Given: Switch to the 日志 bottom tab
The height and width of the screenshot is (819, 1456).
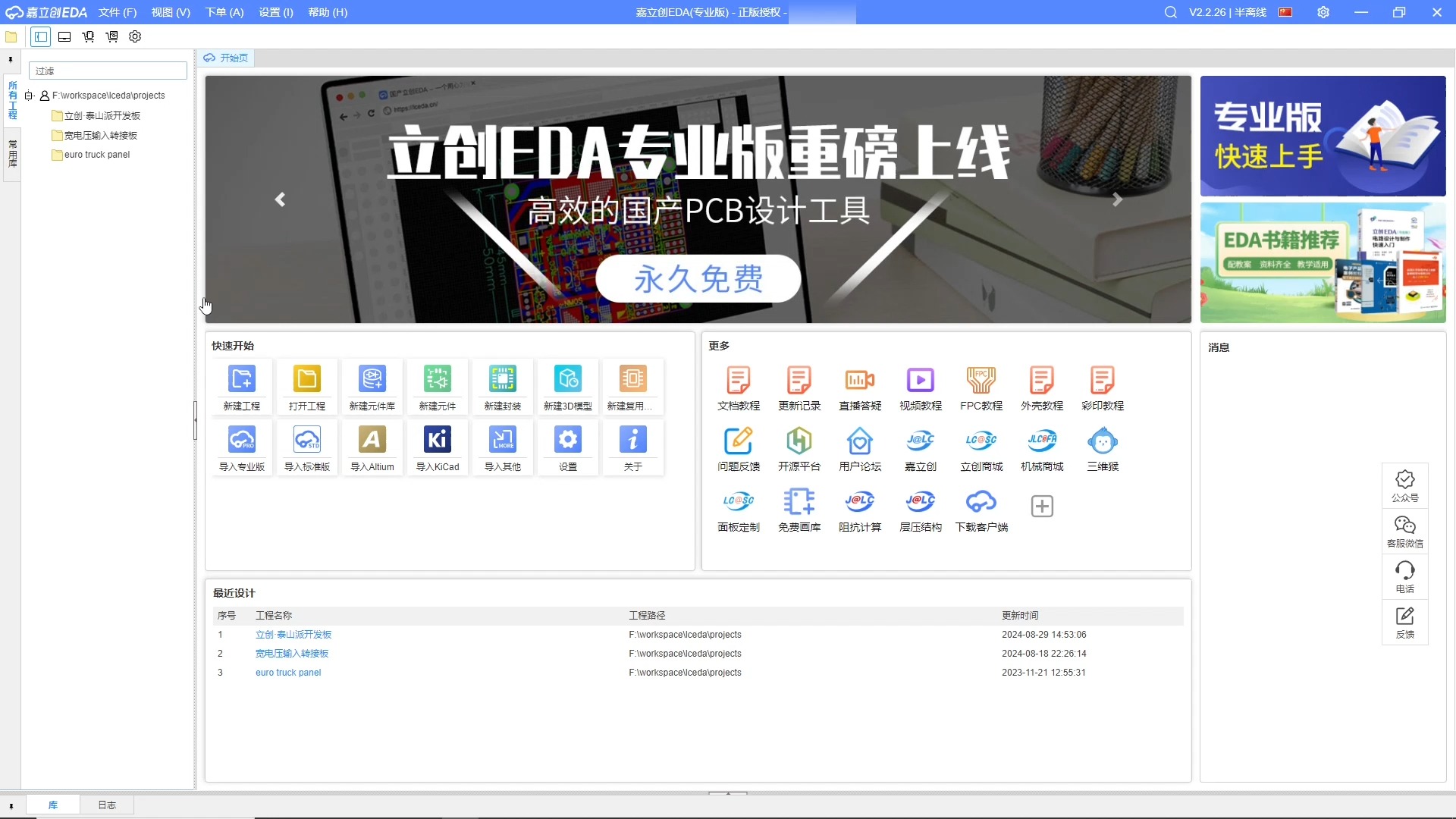Looking at the screenshot, I should [x=107, y=805].
